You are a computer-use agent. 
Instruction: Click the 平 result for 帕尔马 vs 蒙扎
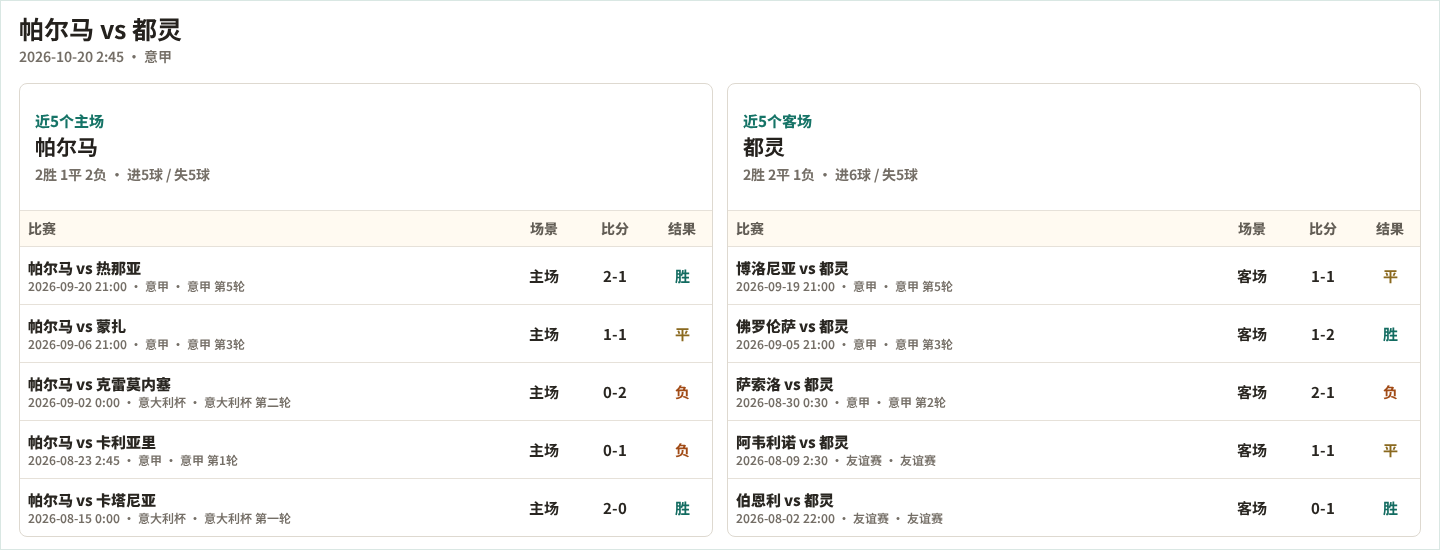[x=682, y=334]
